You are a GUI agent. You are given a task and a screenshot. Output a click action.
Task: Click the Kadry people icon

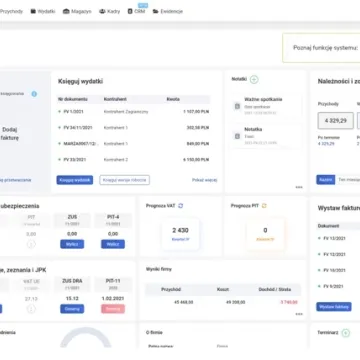point(102,11)
